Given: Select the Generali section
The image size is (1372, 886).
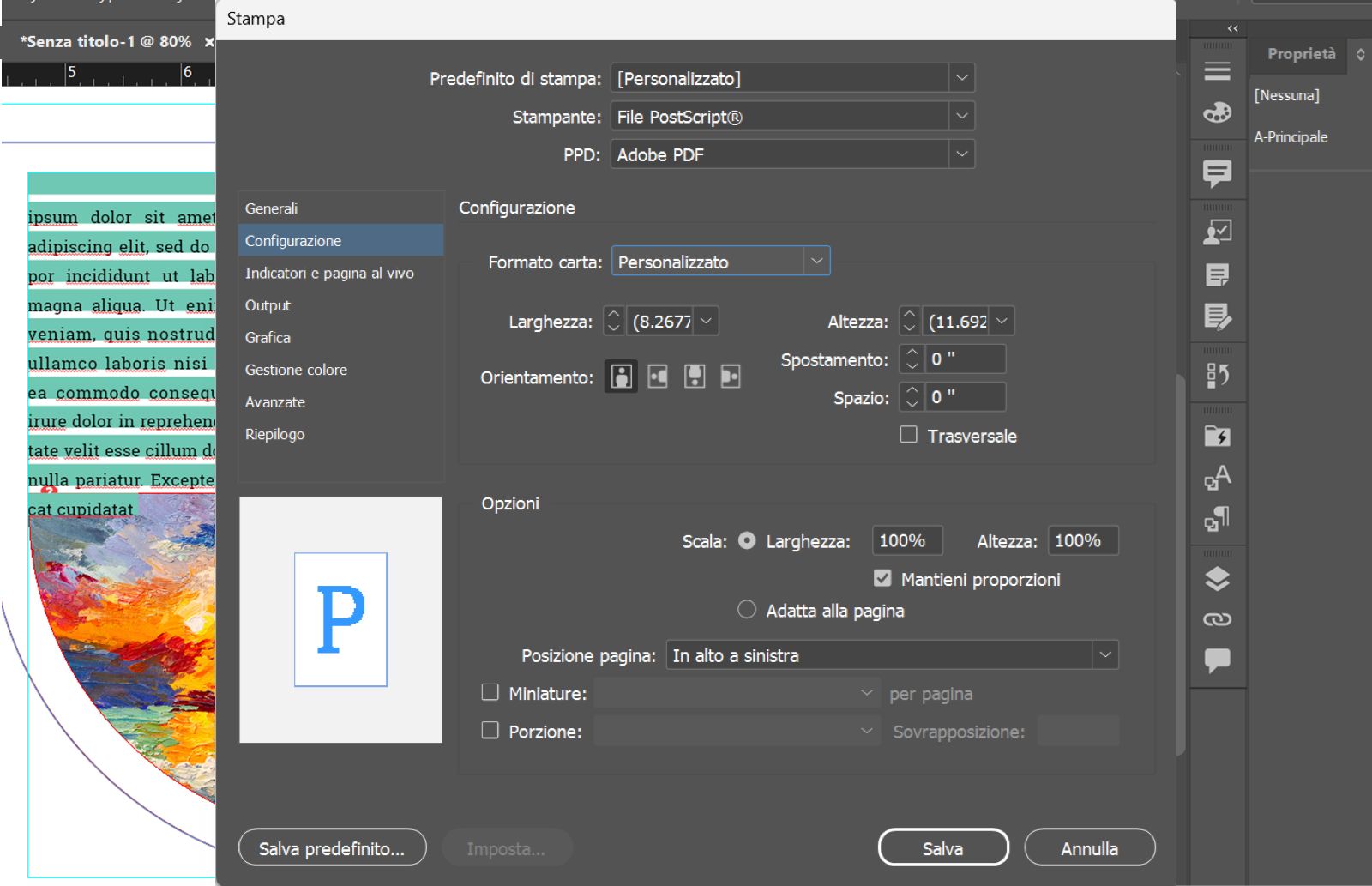Looking at the screenshot, I should 340,208.
